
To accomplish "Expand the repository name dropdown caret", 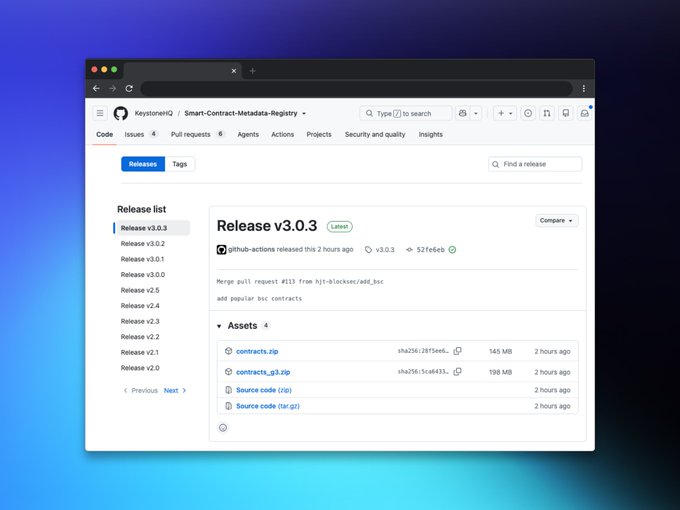I will tap(304, 114).
